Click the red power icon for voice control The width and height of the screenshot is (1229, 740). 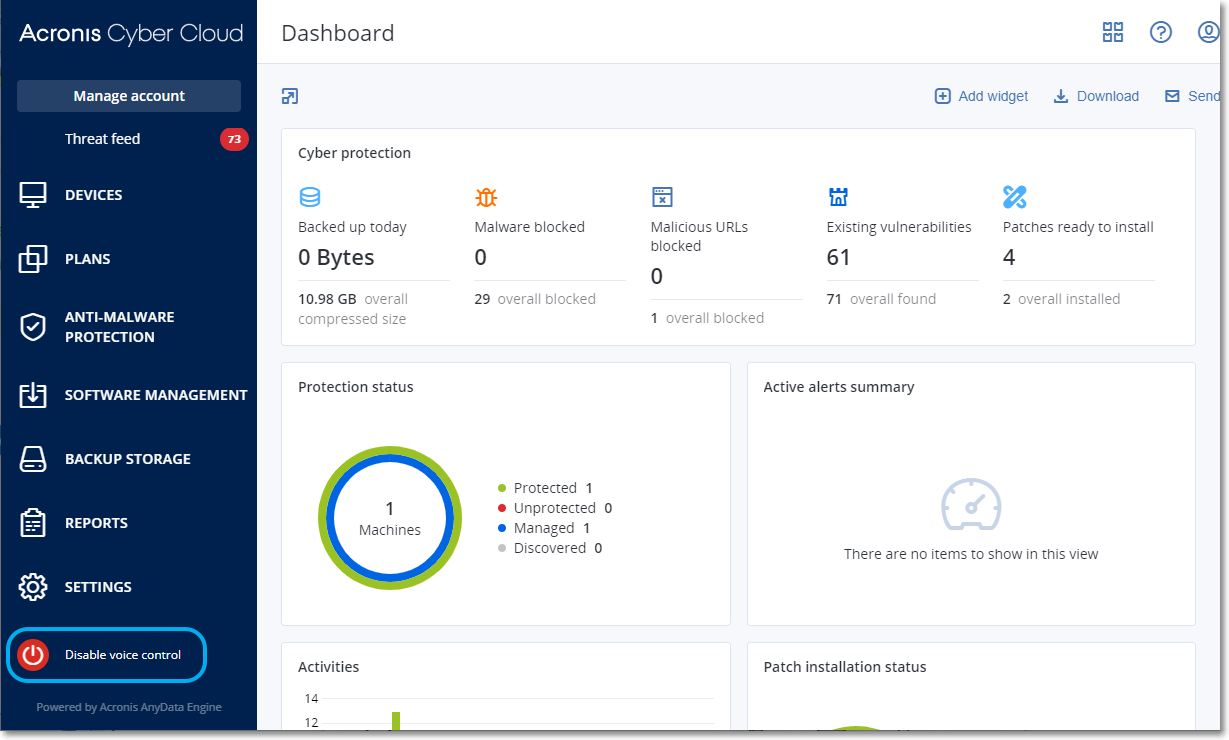tap(33, 655)
